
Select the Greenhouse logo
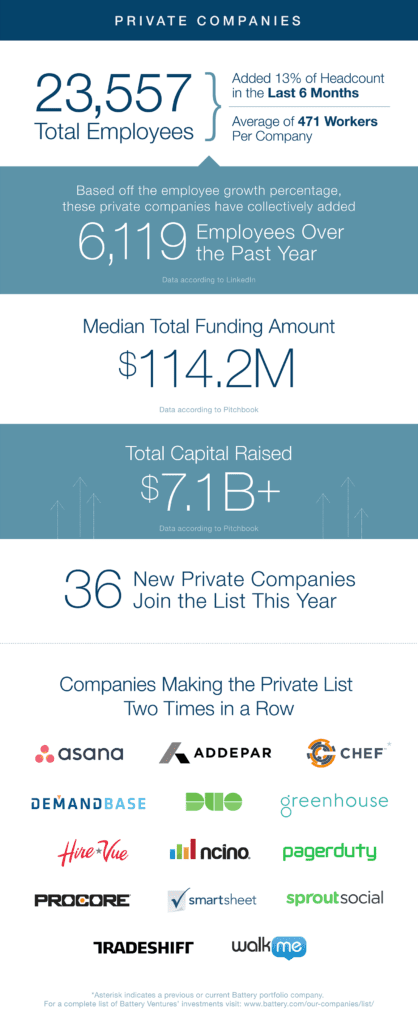(x=334, y=804)
